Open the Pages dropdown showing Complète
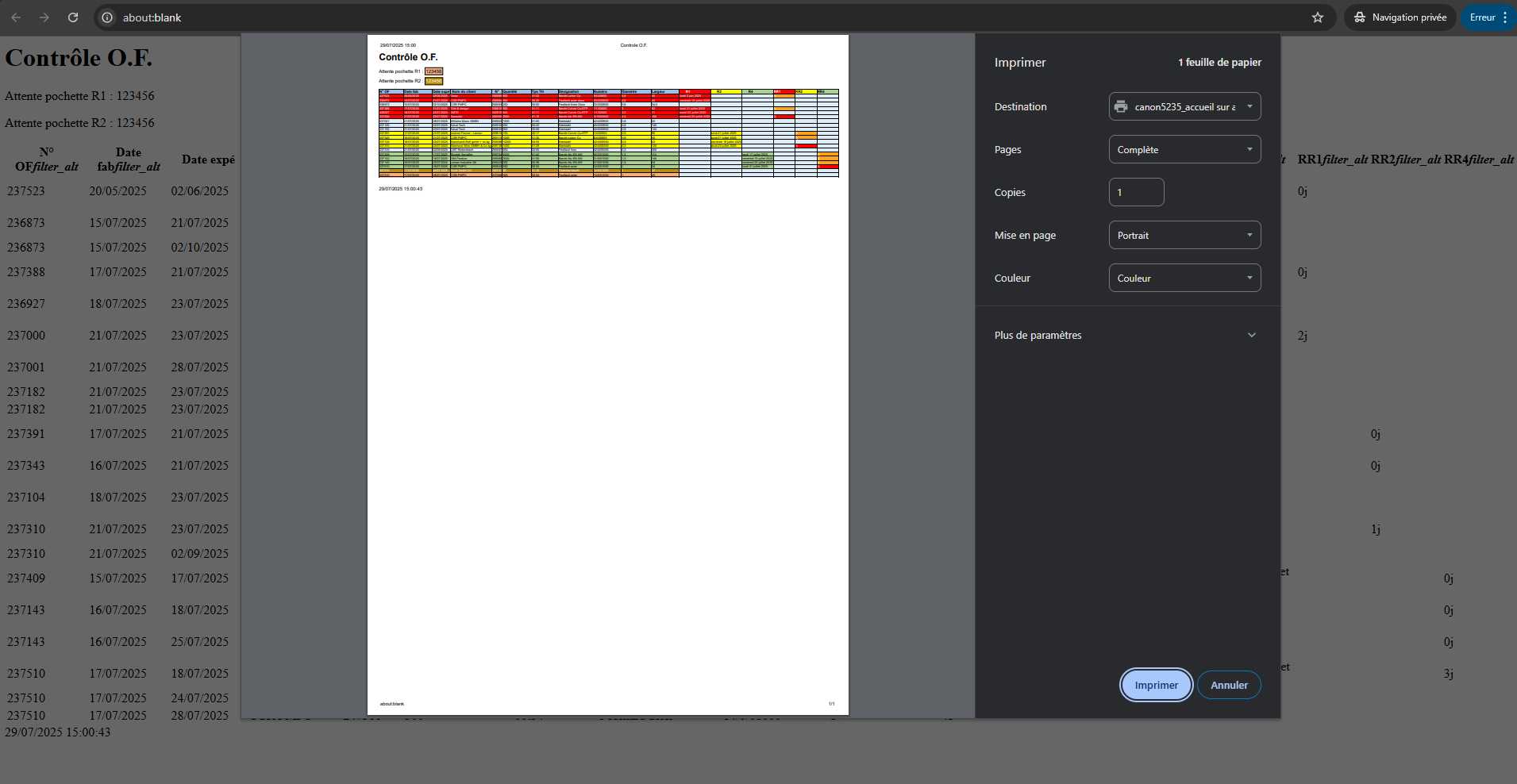 click(x=1184, y=148)
